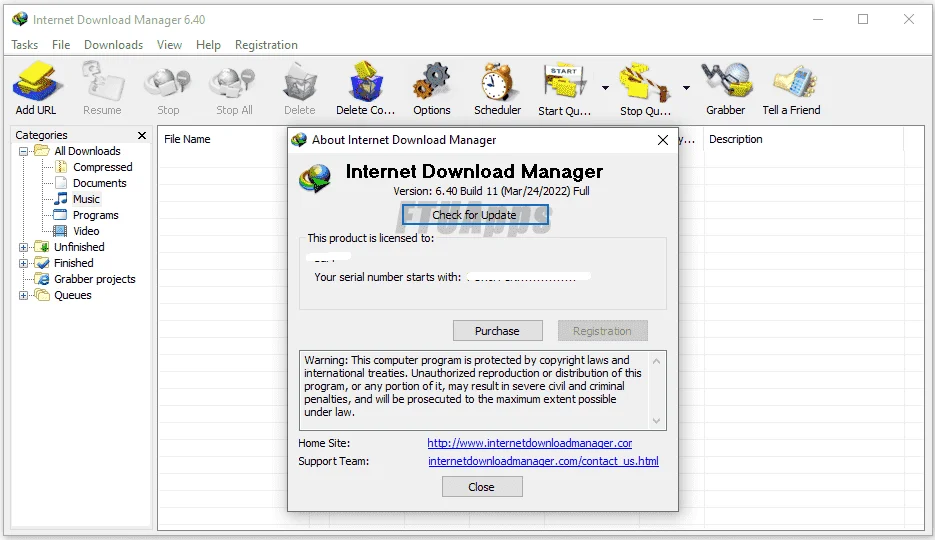Click the Compressed category icon
Image resolution: width=935 pixels, height=540 pixels.
[61, 167]
